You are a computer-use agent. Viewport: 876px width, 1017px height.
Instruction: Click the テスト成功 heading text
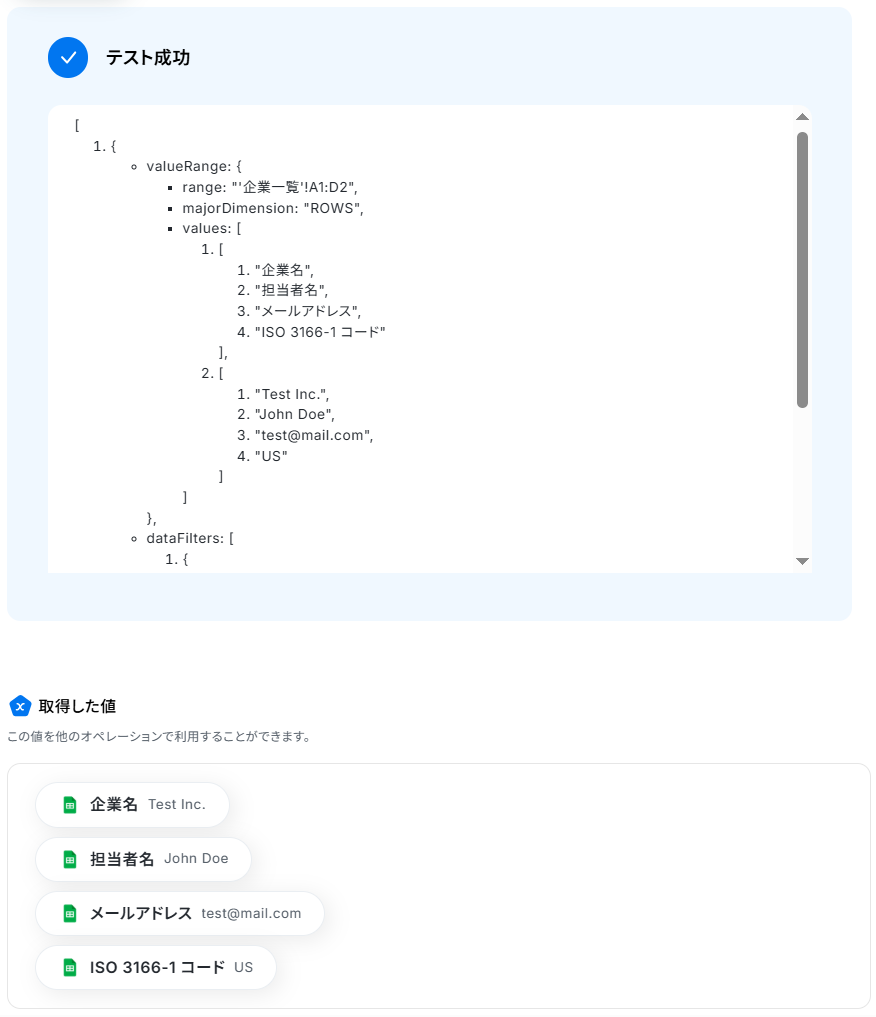pyautogui.click(x=148, y=58)
